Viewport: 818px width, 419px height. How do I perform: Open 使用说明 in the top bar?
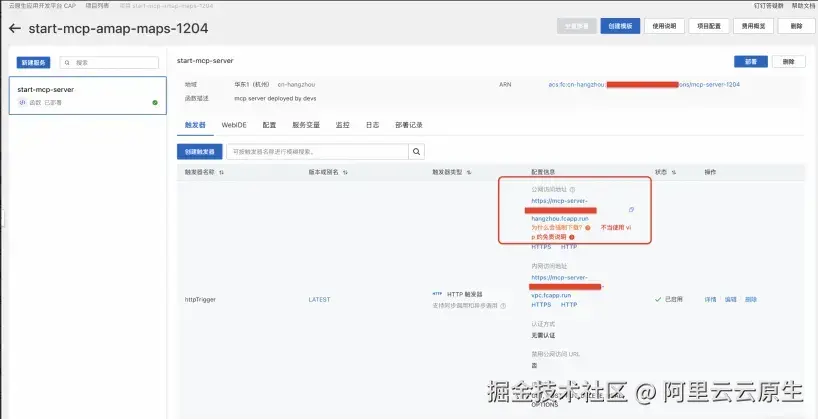665,26
